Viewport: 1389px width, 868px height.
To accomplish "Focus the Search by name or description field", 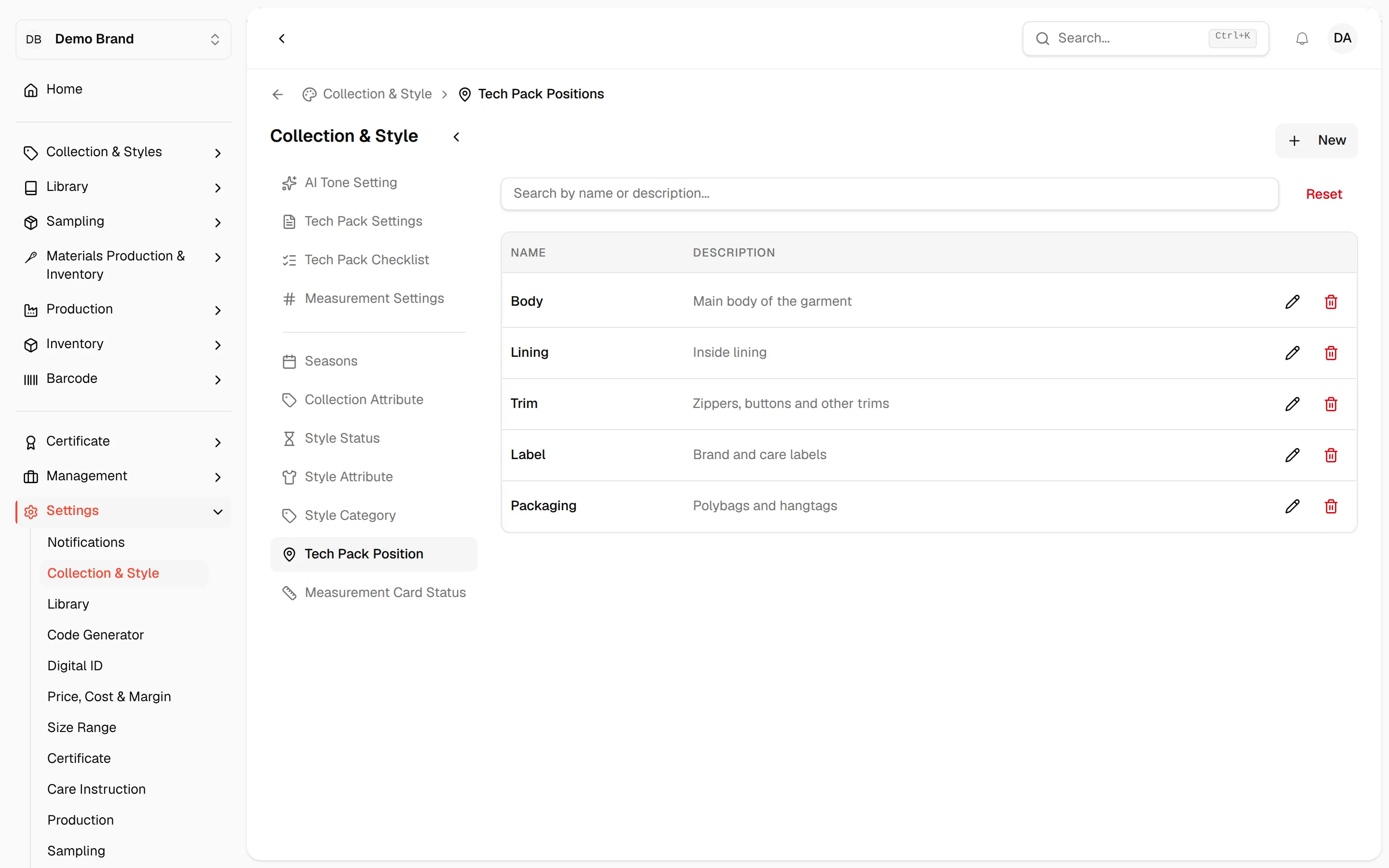I will tap(889, 194).
